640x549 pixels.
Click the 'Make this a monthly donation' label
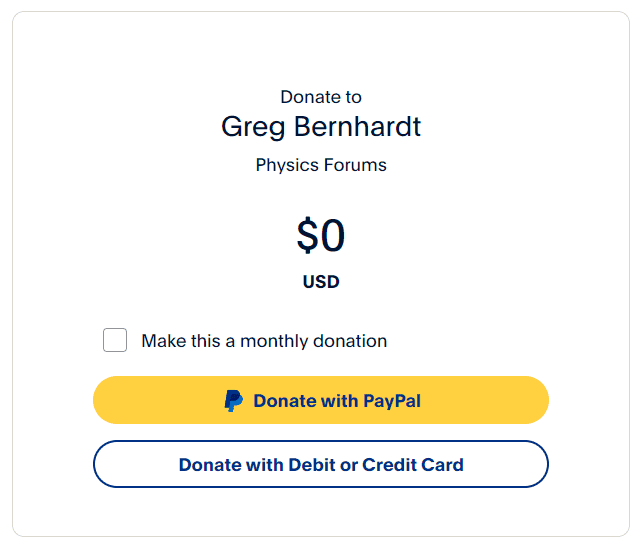tap(264, 341)
